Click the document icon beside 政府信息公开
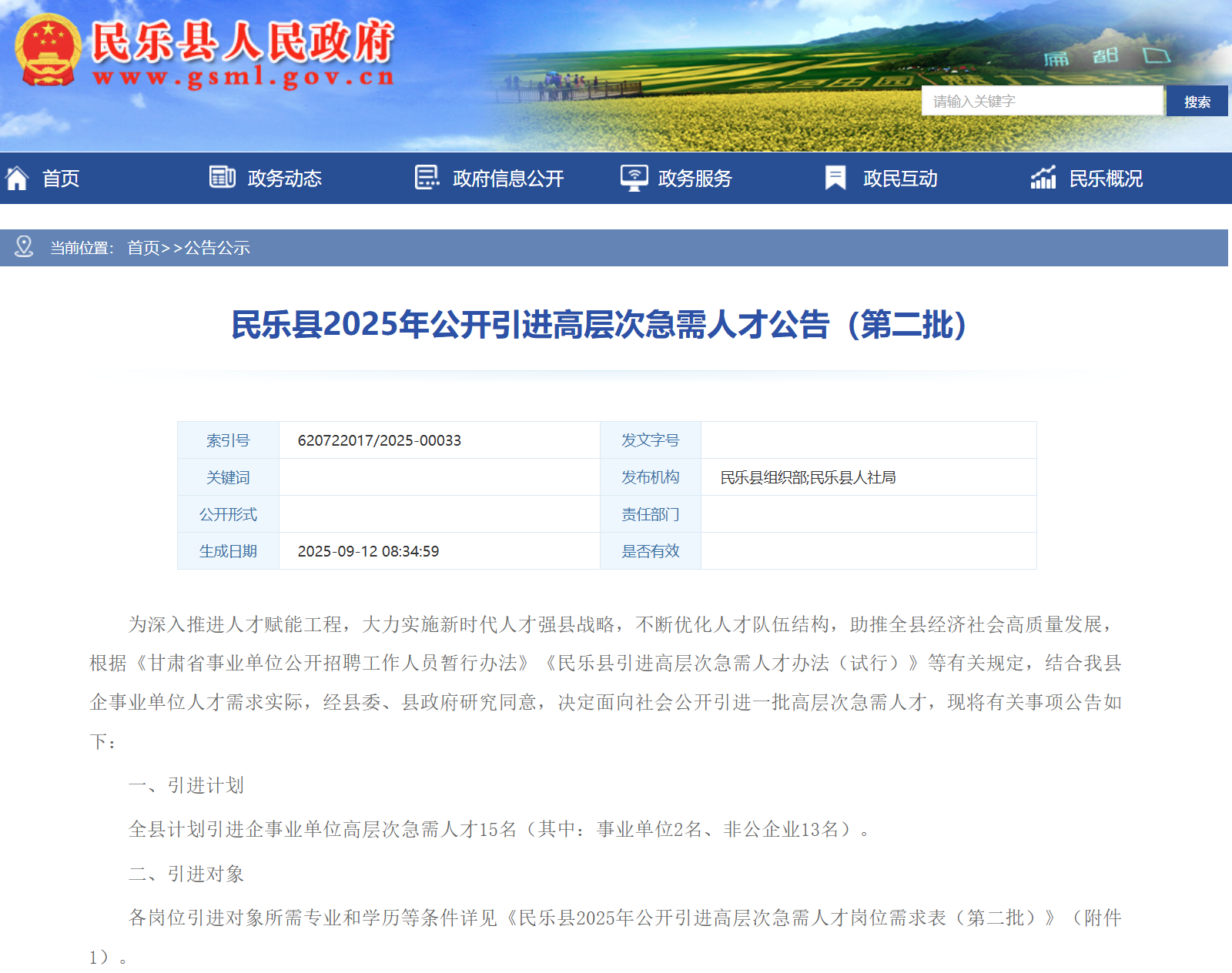This screenshot has height=973, width=1232. (427, 177)
